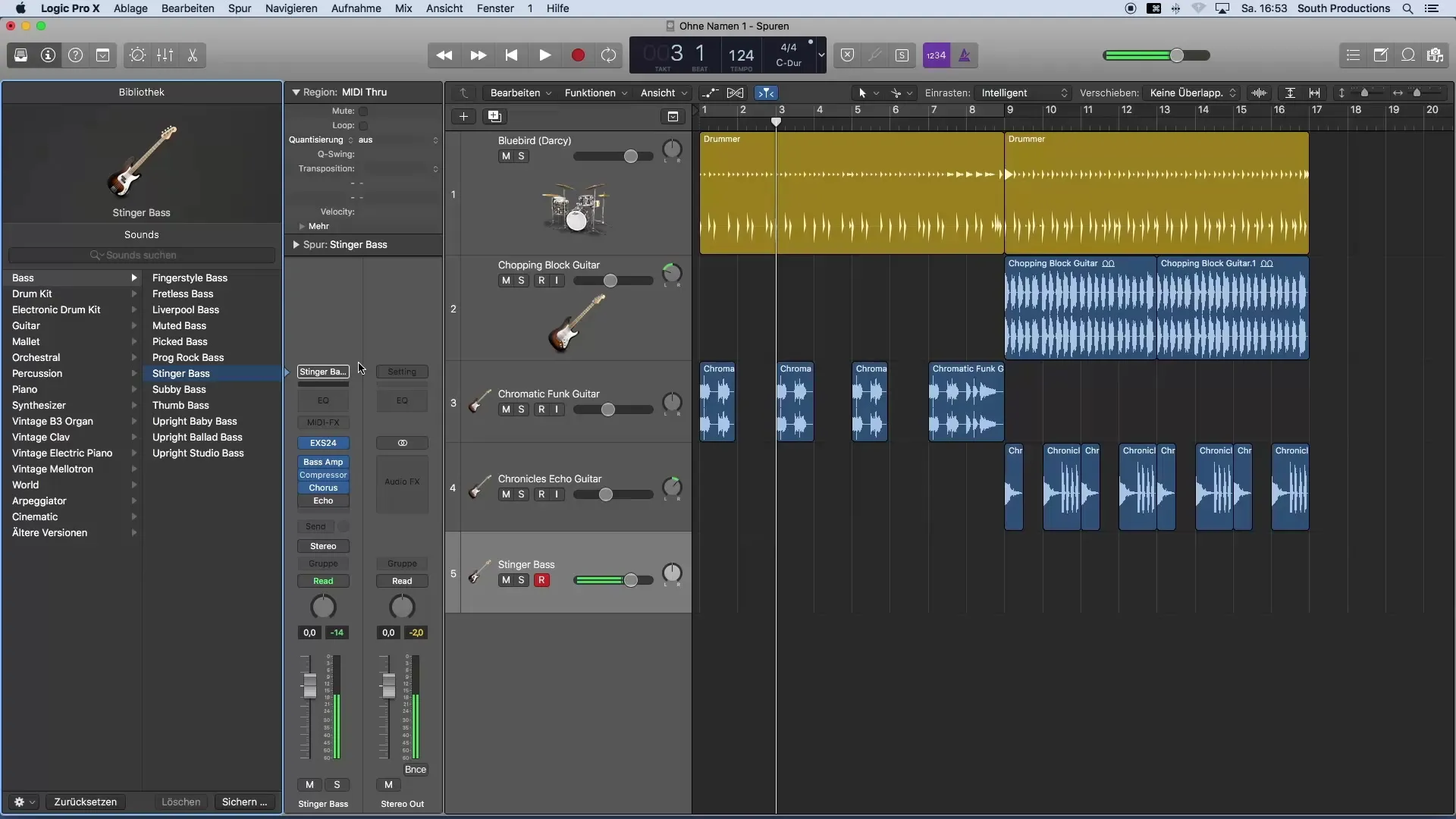Open the Mixer faders icon
The image size is (1456, 819).
point(165,55)
